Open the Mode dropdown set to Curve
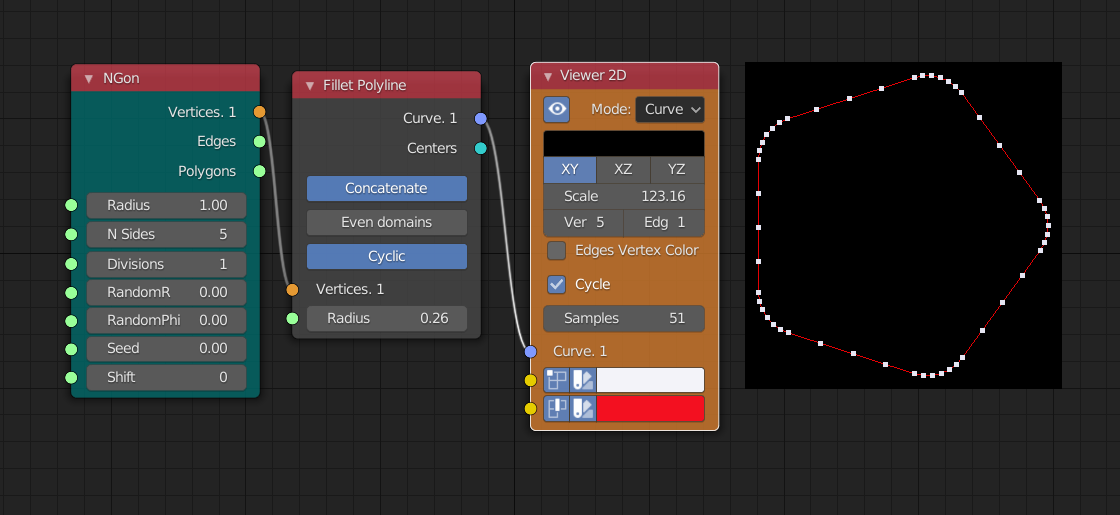The width and height of the screenshot is (1120, 515). tap(670, 109)
